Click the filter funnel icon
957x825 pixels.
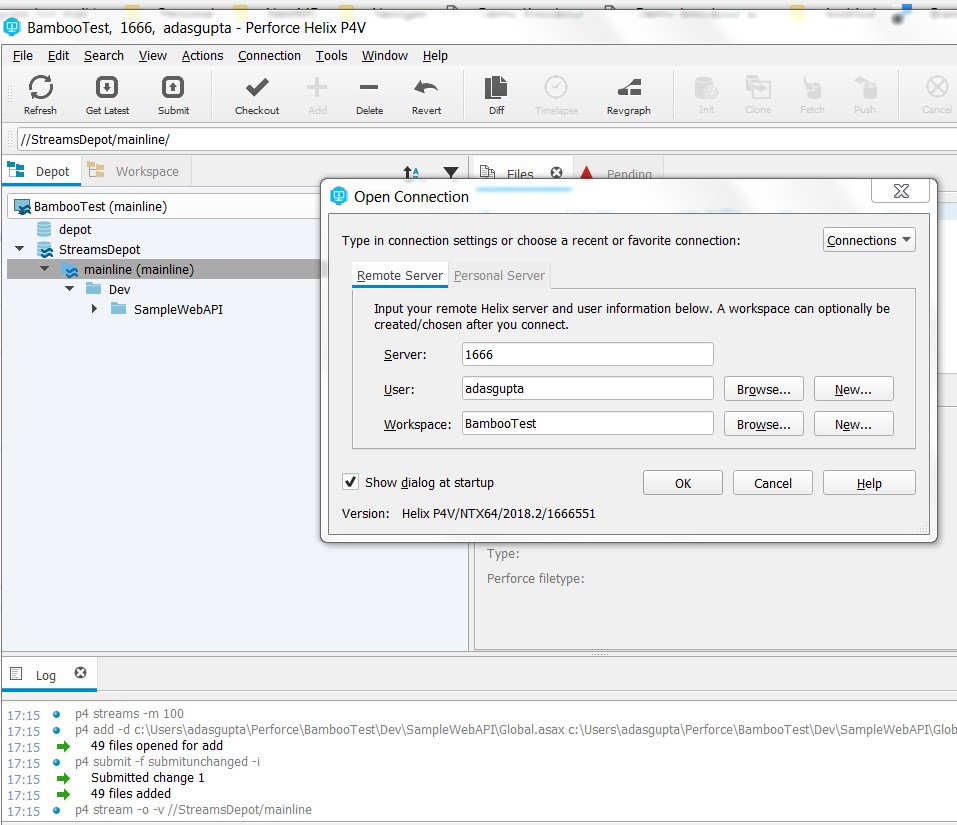pyautogui.click(x=451, y=173)
